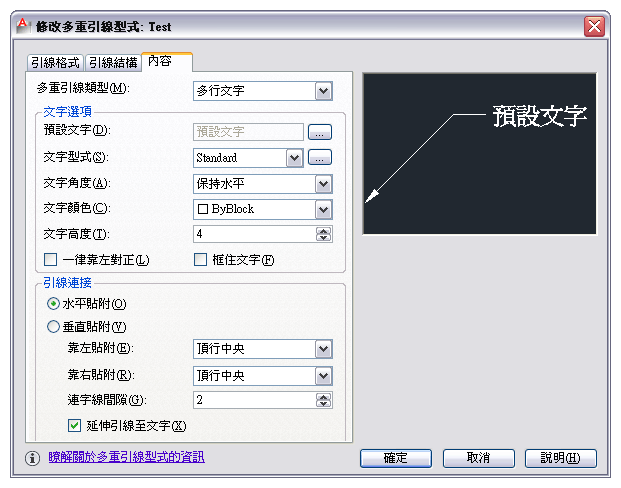Click the 取消 button
Screen dimensions: 621x488
click(478, 458)
